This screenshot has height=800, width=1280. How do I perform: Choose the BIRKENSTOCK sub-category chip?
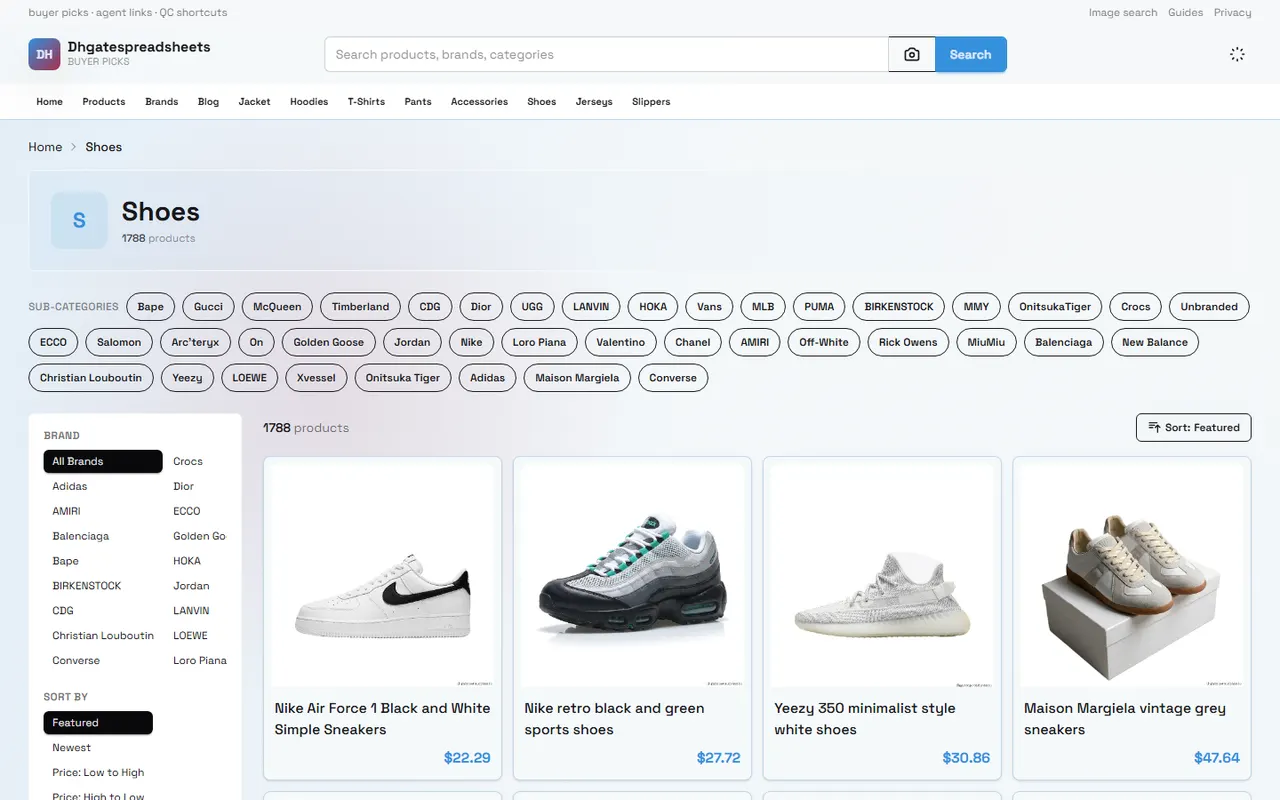(899, 307)
